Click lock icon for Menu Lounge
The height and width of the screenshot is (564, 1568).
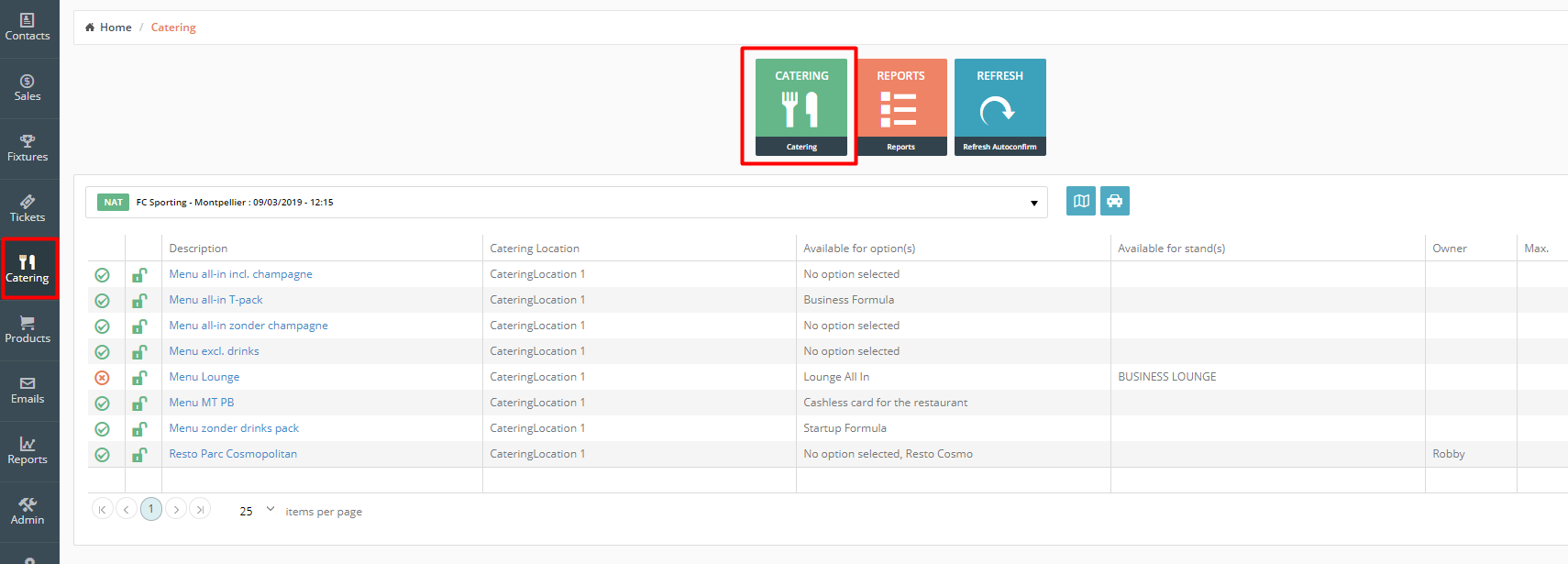pyautogui.click(x=139, y=377)
